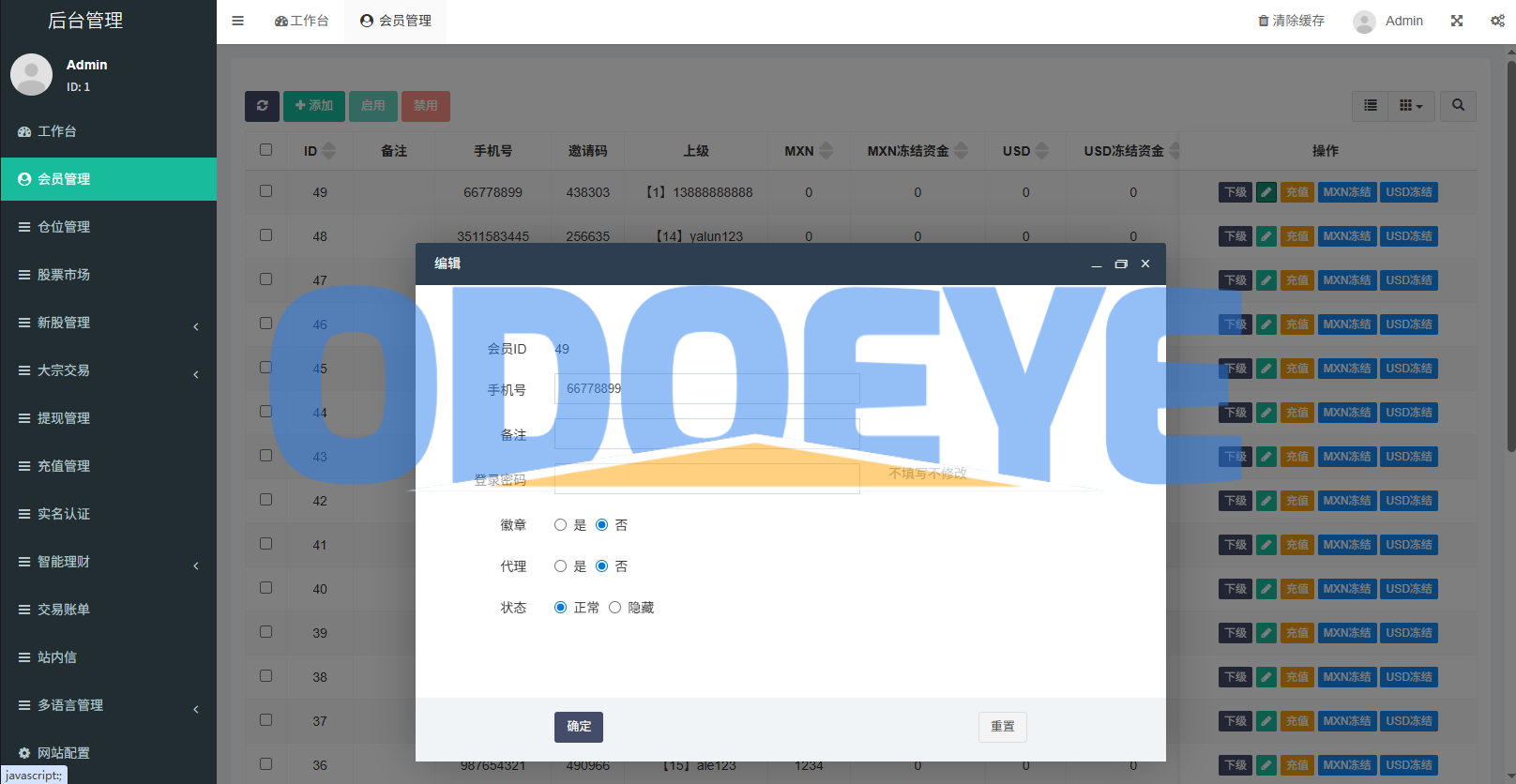This screenshot has width=1516, height=784.
Task: Click the 重置 reset button
Action: (x=1002, y=727)
